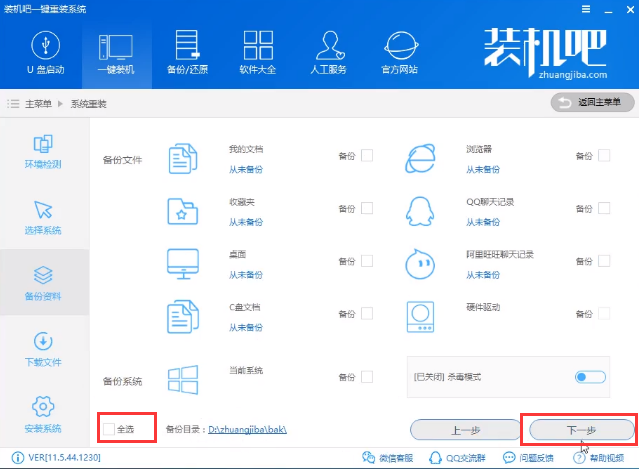Screen dimensions: 644x470
Task: Toggle the 杀毒模式 switch
Action: pyautogui.click(x=590, y=377)
